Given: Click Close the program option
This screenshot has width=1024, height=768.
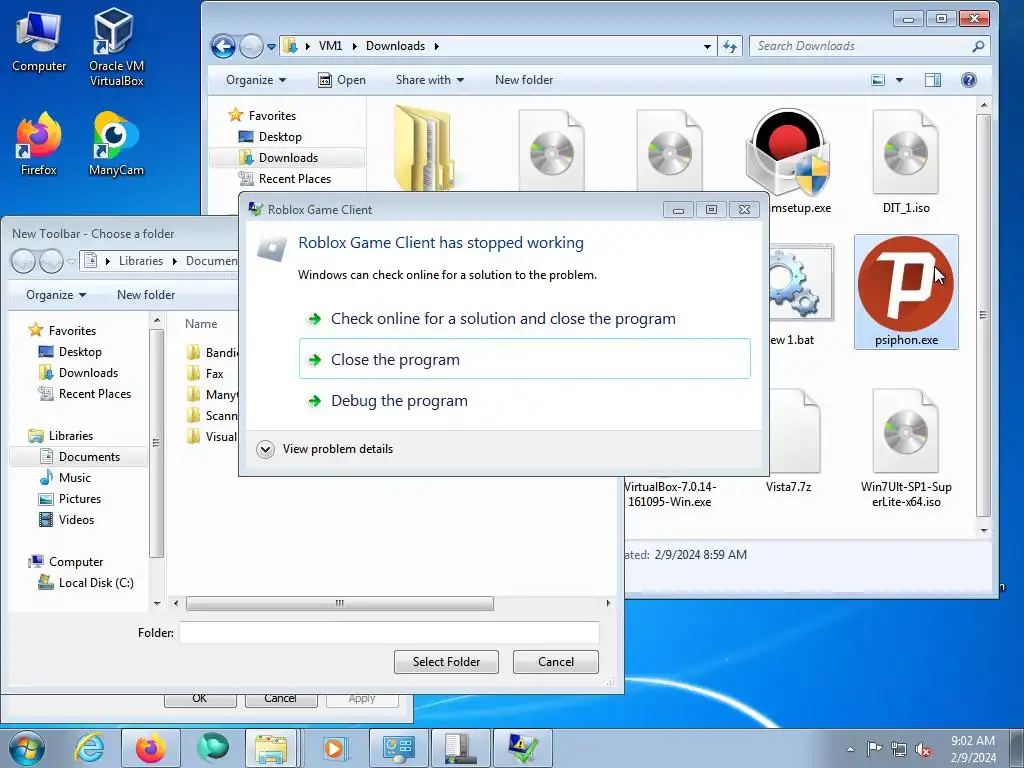Looking at the screenshot, I should pyautogui.click(x=524, y=359).
